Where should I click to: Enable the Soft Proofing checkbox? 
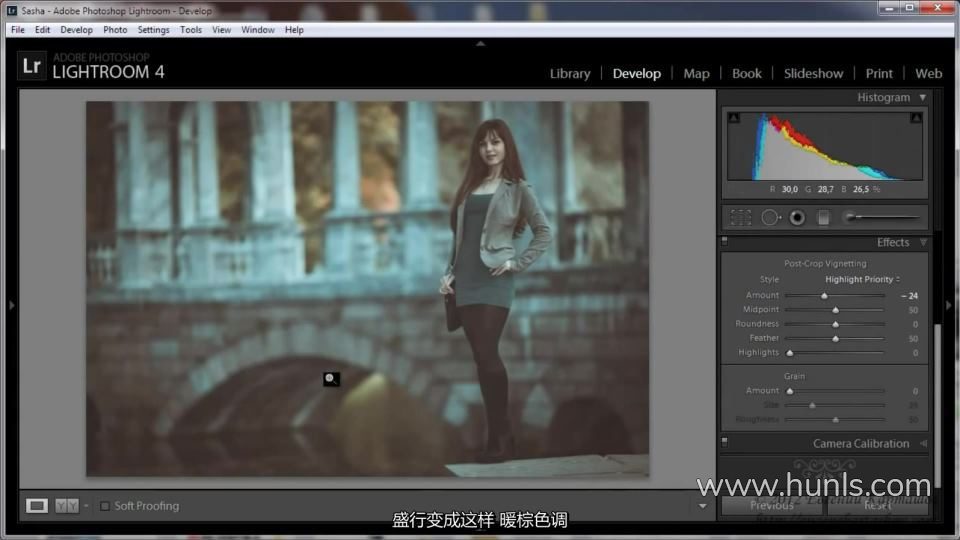point(105,506)
